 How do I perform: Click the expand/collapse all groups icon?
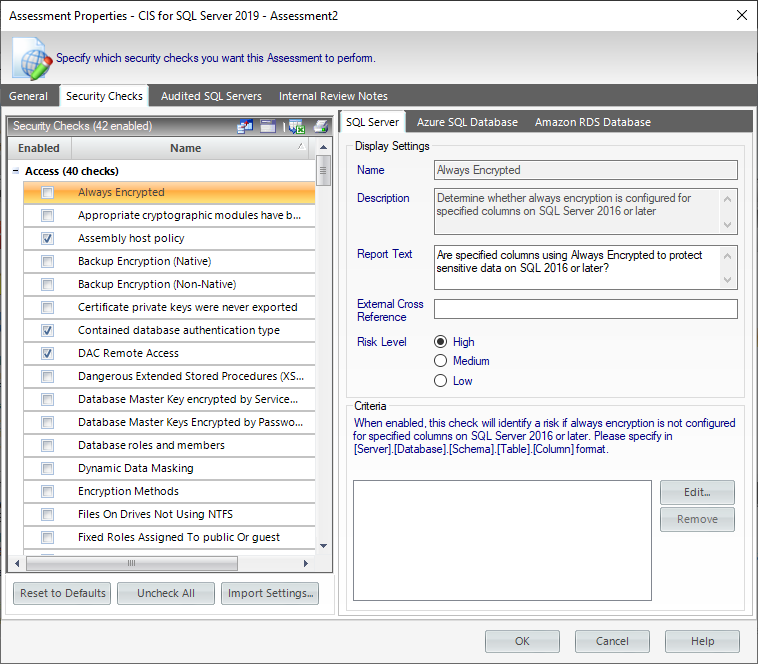(245, 127)
